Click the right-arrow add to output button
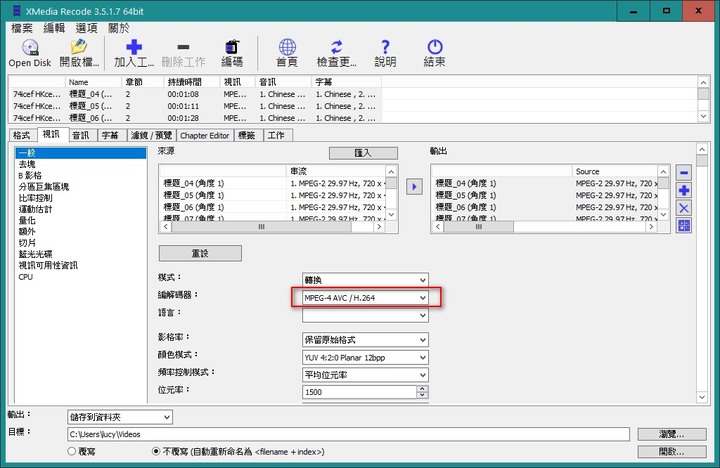This screenshot has width=720, height=468. [x=414, y=186]
